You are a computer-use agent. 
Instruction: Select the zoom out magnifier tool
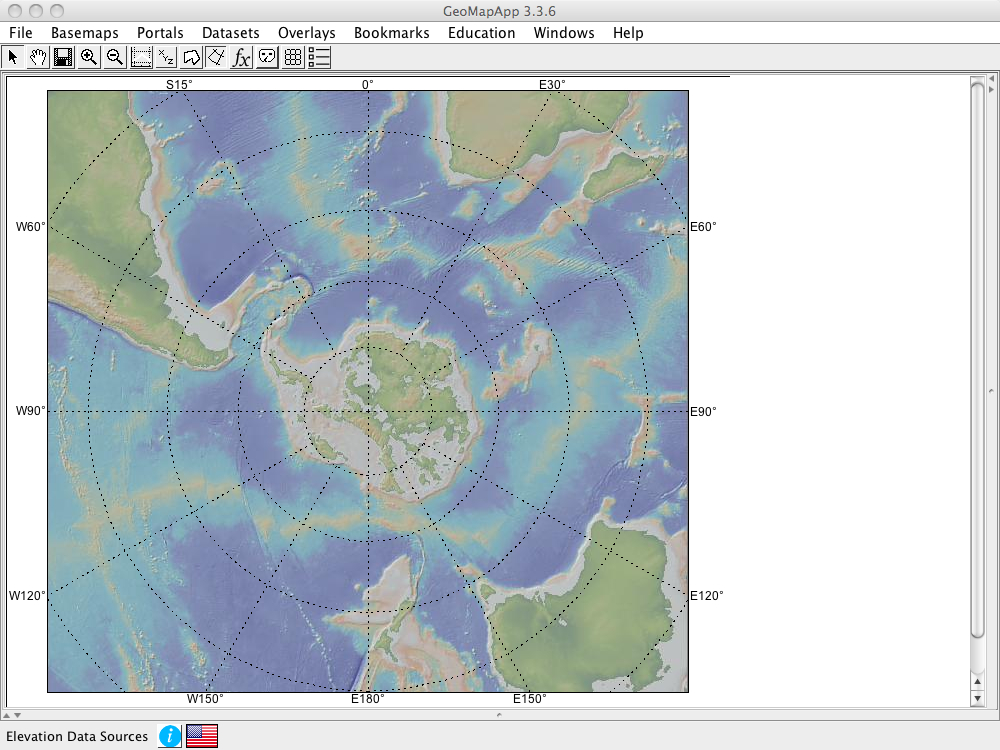(114, 57)
